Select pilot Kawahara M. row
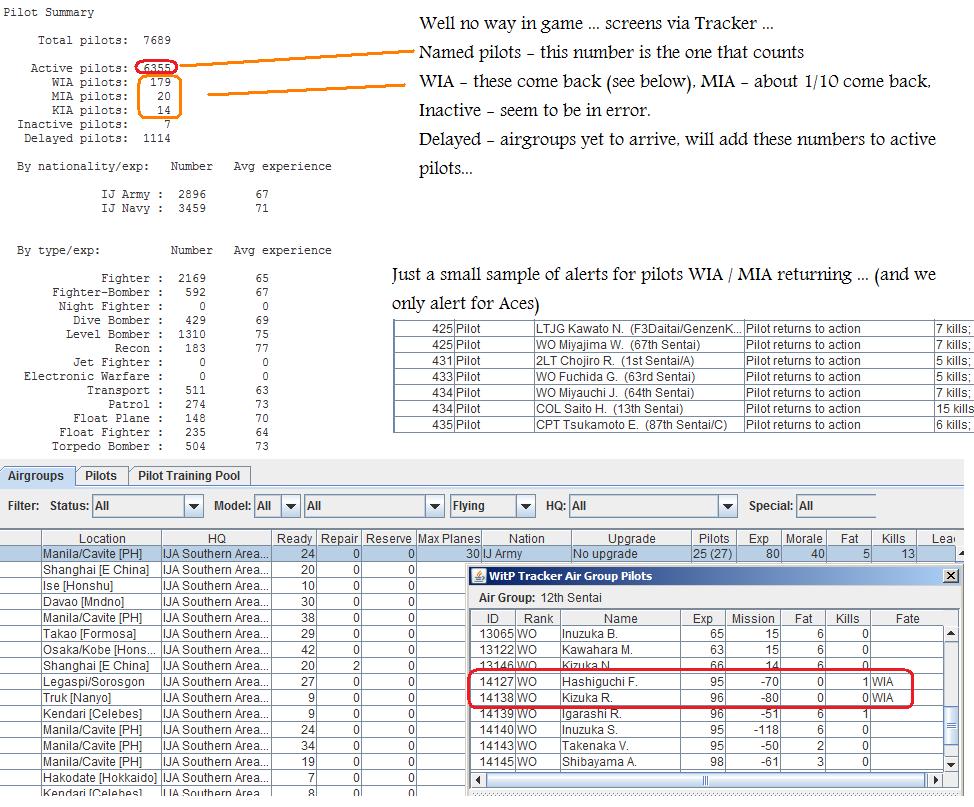The image size is (974, 807). pyautogui.click(x=707, y=650)
